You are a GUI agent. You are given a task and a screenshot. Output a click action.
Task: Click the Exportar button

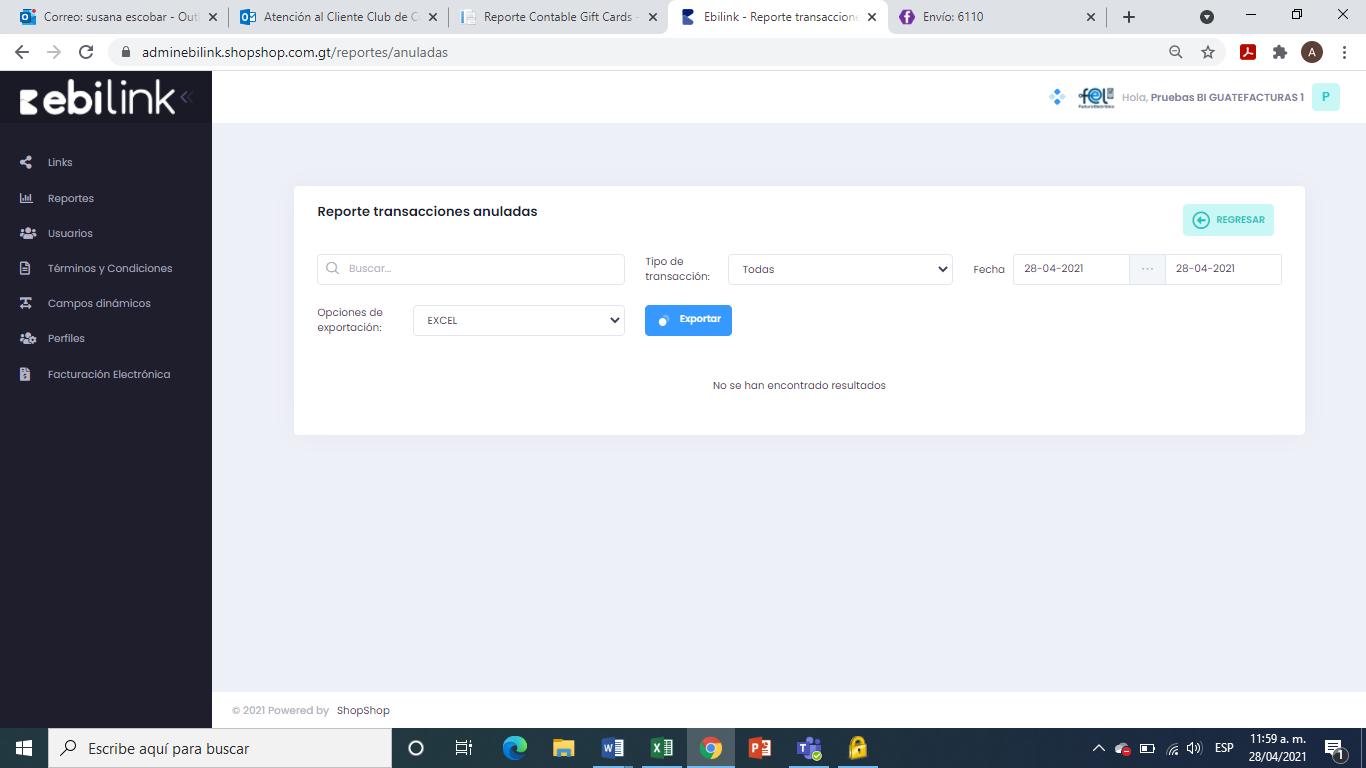[688, 320]
